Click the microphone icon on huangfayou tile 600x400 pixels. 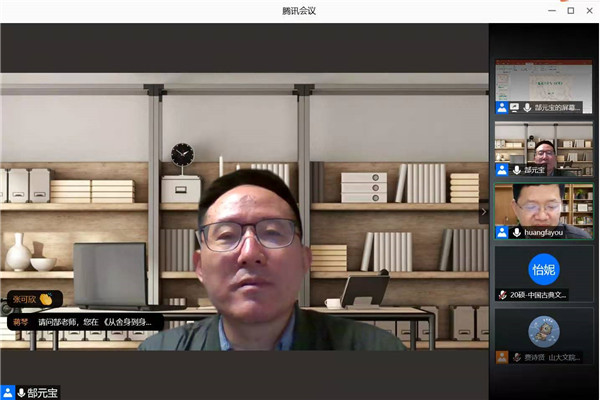click(516, 232)
